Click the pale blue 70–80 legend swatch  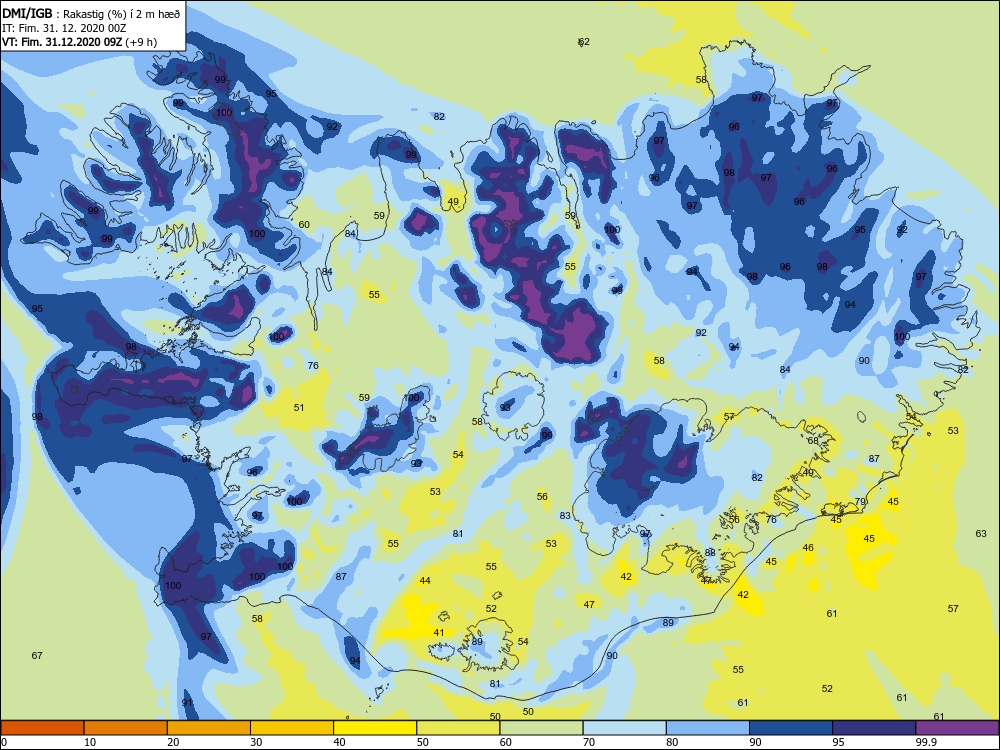(624, 728)
